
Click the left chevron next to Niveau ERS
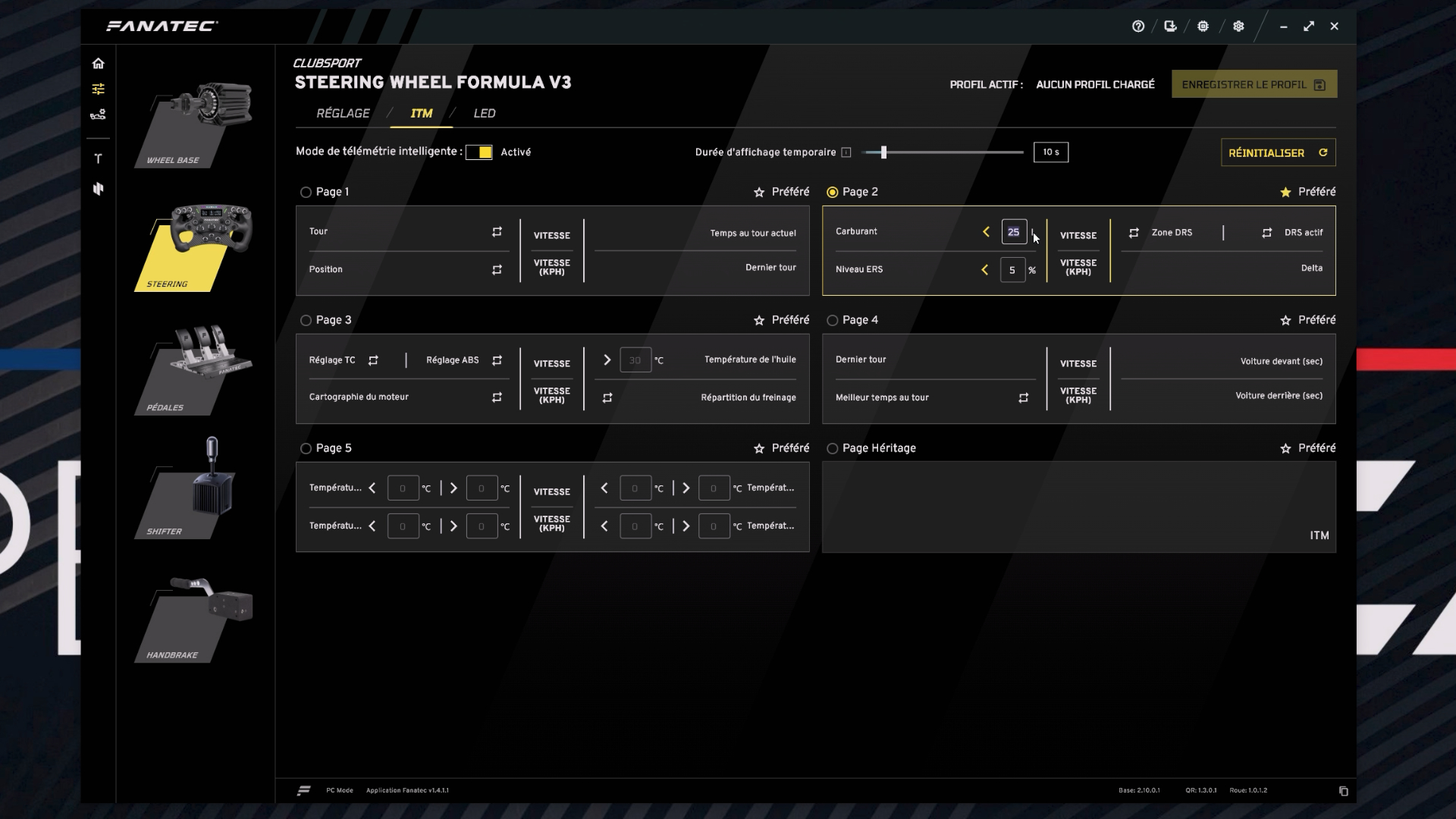tap(986, 269)
